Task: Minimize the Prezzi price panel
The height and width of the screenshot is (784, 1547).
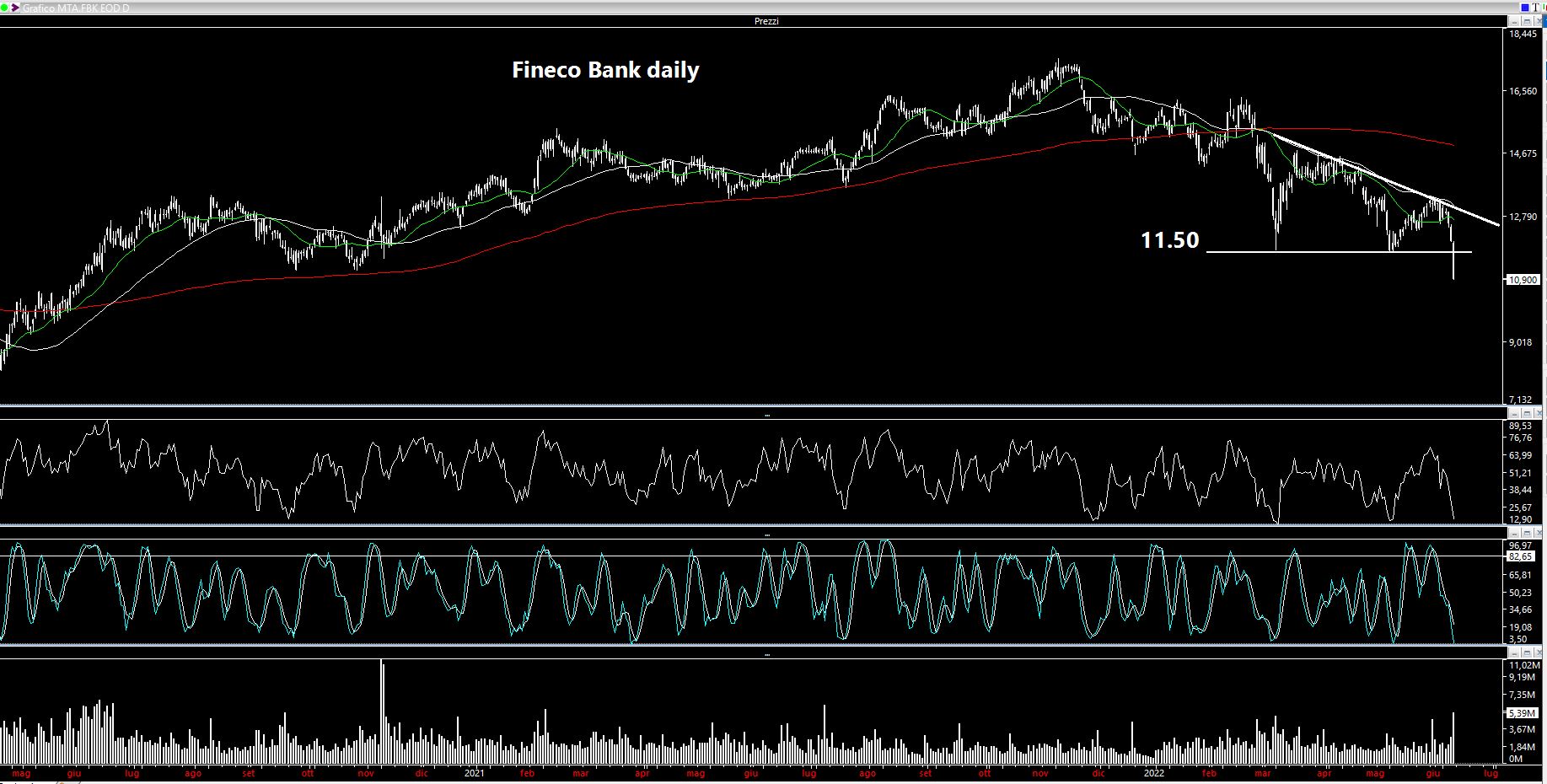Action: 1514,21
